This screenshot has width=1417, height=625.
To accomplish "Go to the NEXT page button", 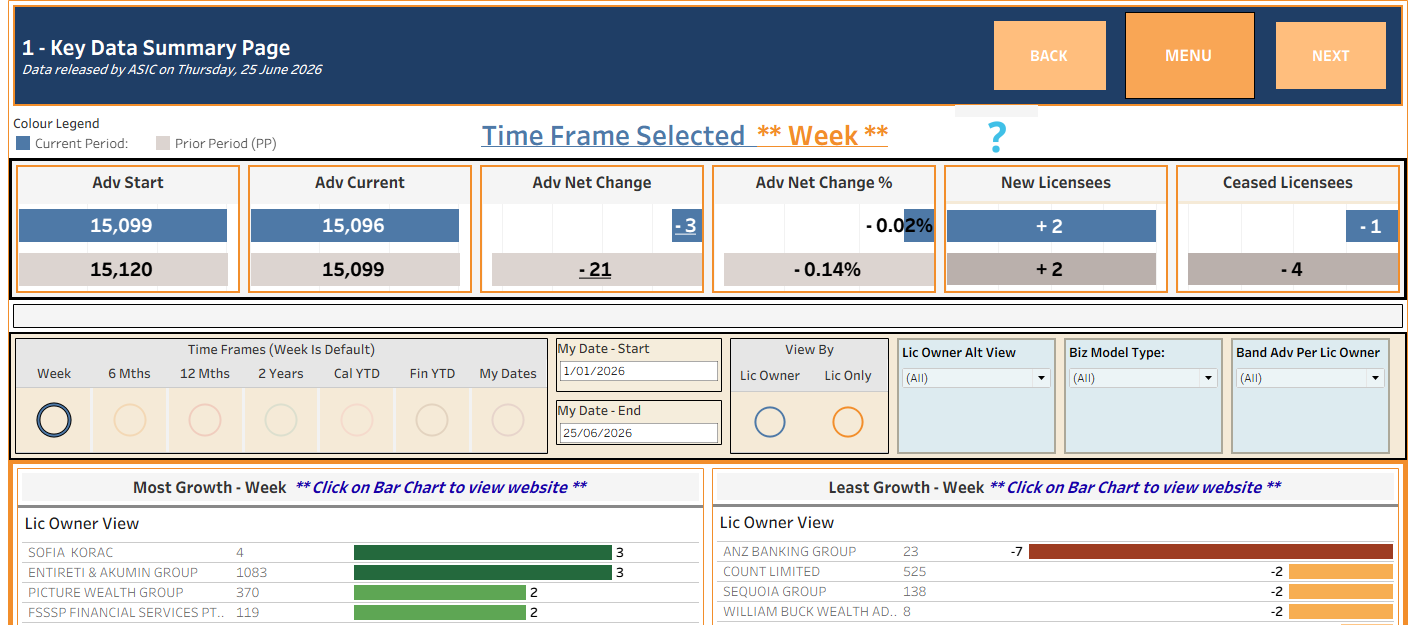I will [x=1331, y=56].
